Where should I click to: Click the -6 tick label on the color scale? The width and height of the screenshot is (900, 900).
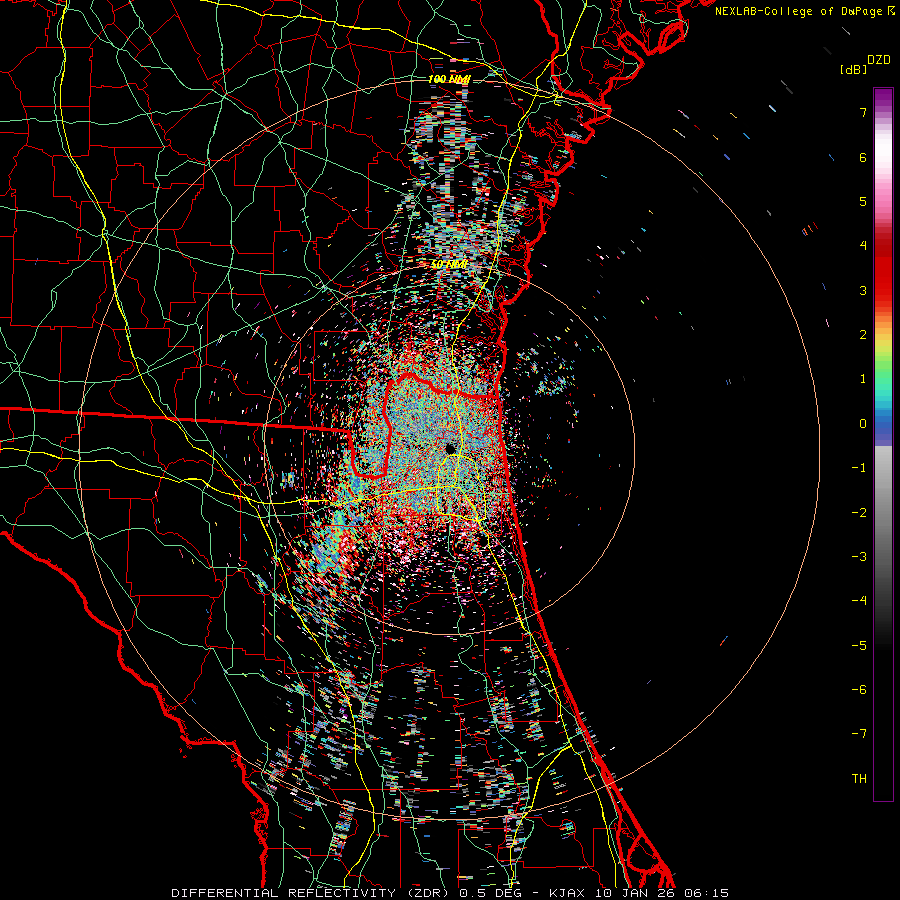pyautogui.click(x=859, y=690)
